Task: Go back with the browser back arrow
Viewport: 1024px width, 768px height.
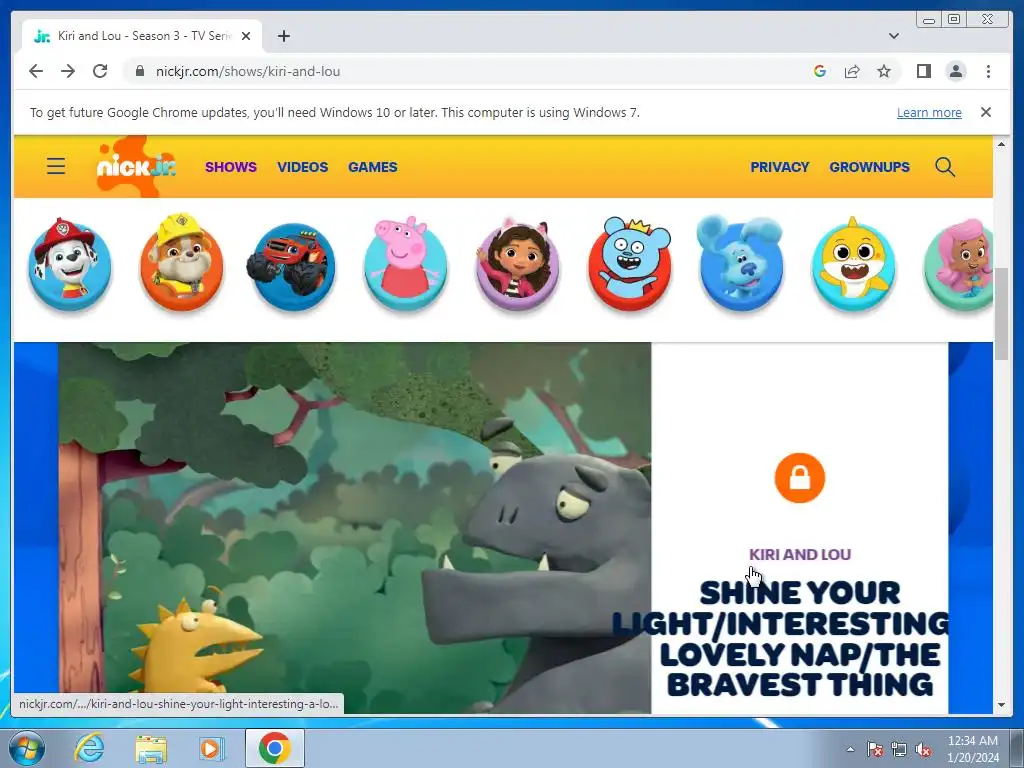Action: [36, 71]
